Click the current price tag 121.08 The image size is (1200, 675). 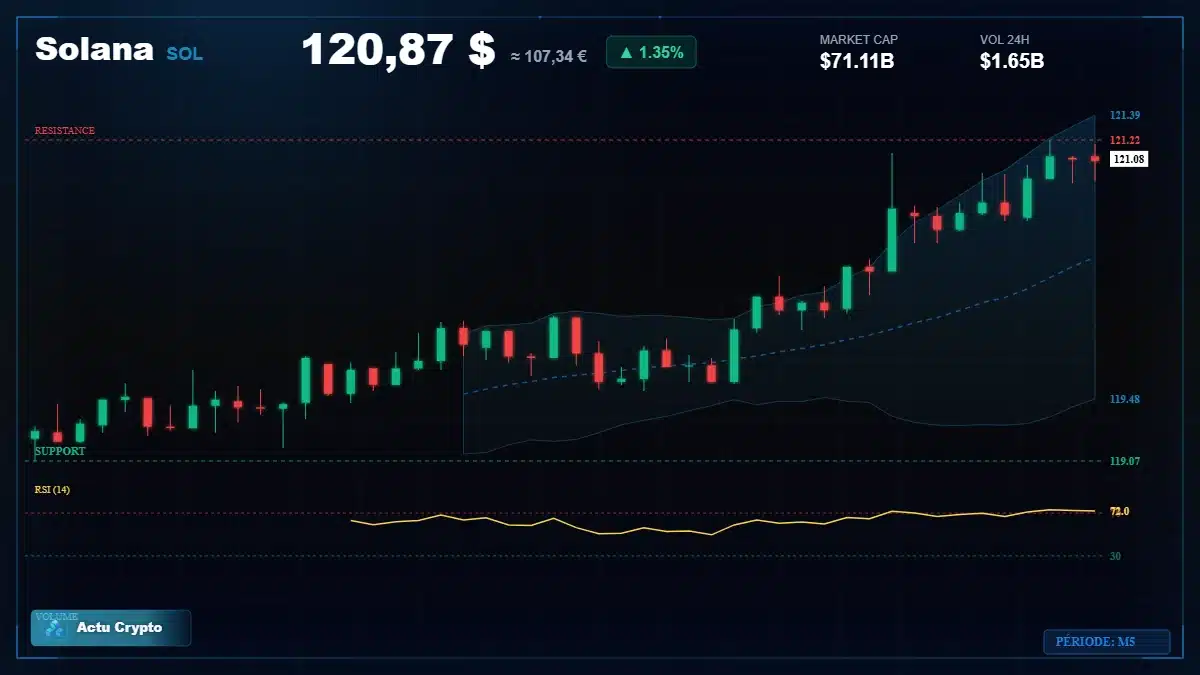coord(1129,159)
